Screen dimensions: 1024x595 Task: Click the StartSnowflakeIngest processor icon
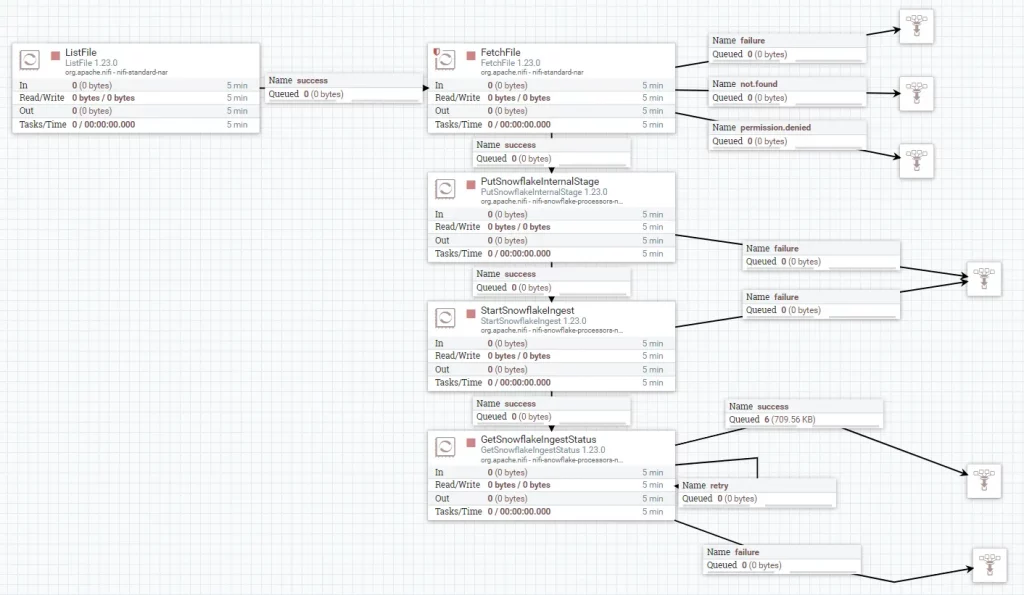point(445,317)
